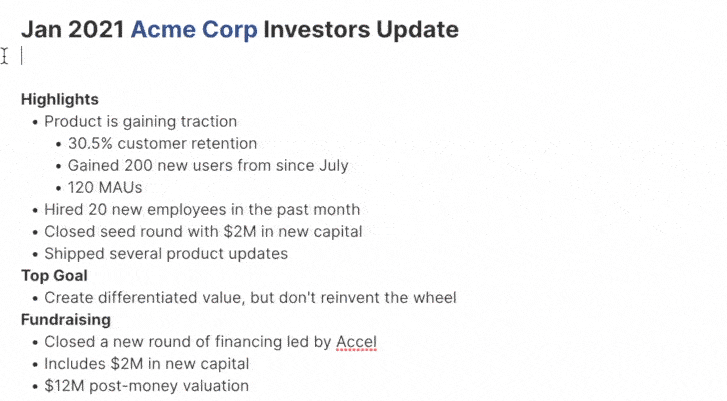Click the $12M post-money valuation line
The height and width of the screenshot is (401, 727).
tap(147, 386)
